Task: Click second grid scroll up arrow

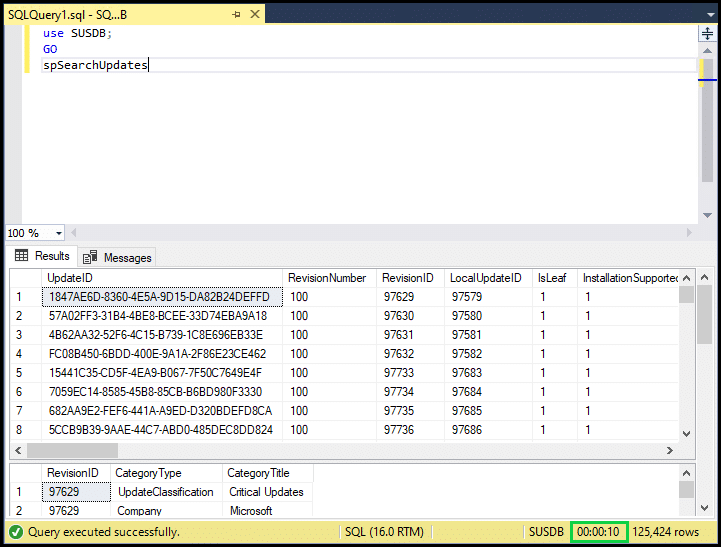Action: [x=687, y=473]
